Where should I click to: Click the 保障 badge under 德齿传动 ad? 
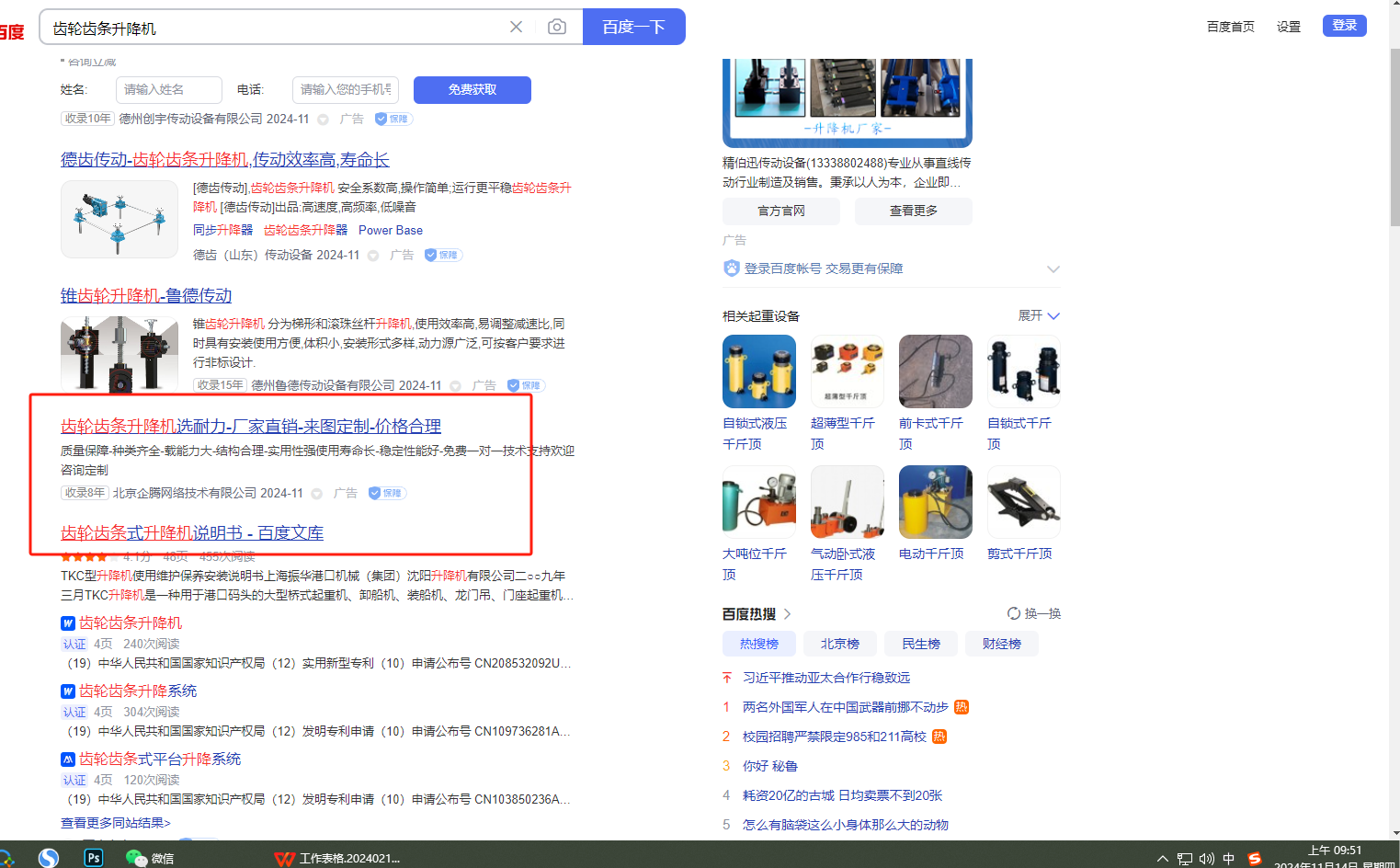point(443,255)
